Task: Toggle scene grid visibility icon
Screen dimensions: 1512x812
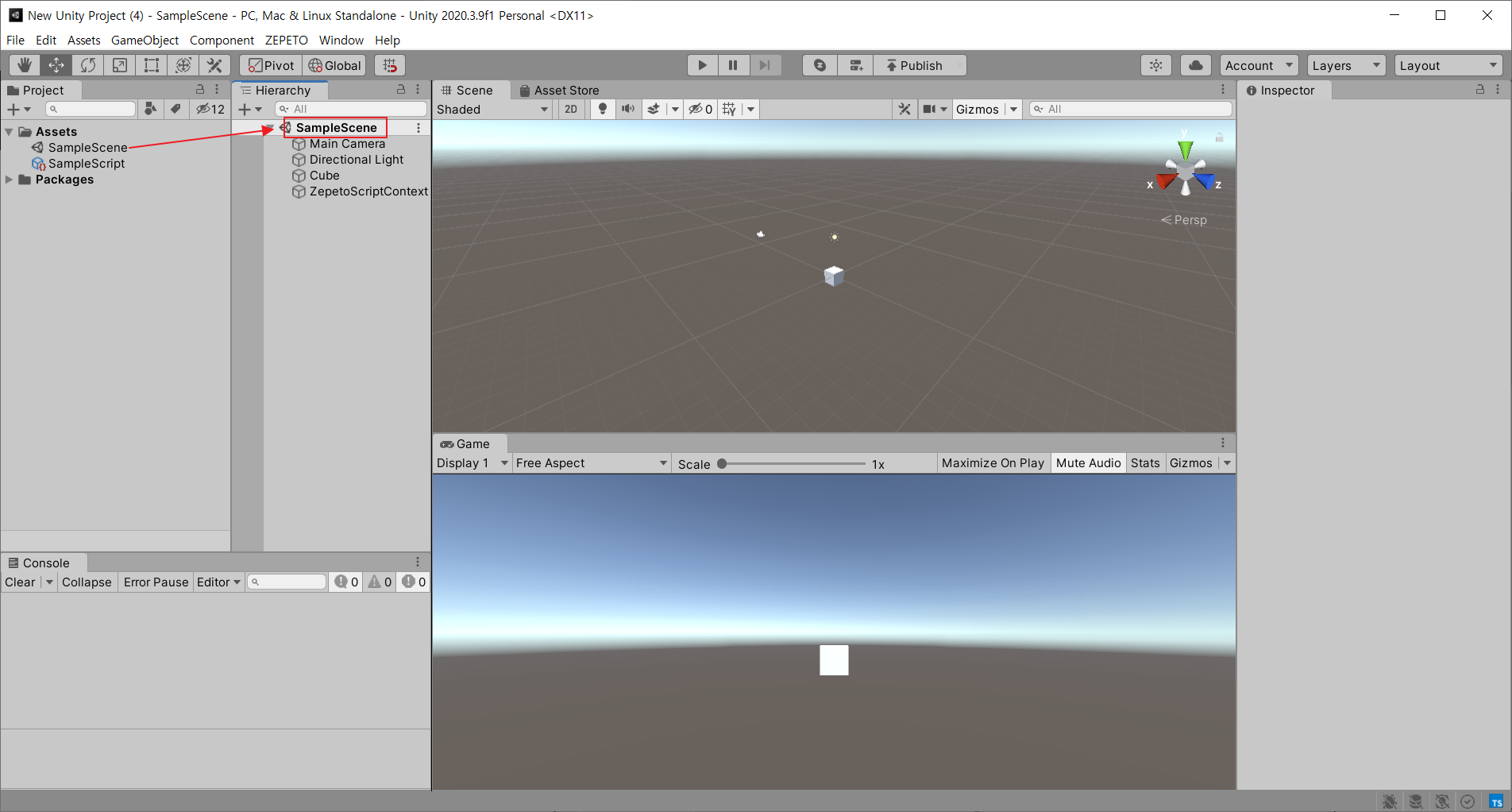Action: click(730, 109)
